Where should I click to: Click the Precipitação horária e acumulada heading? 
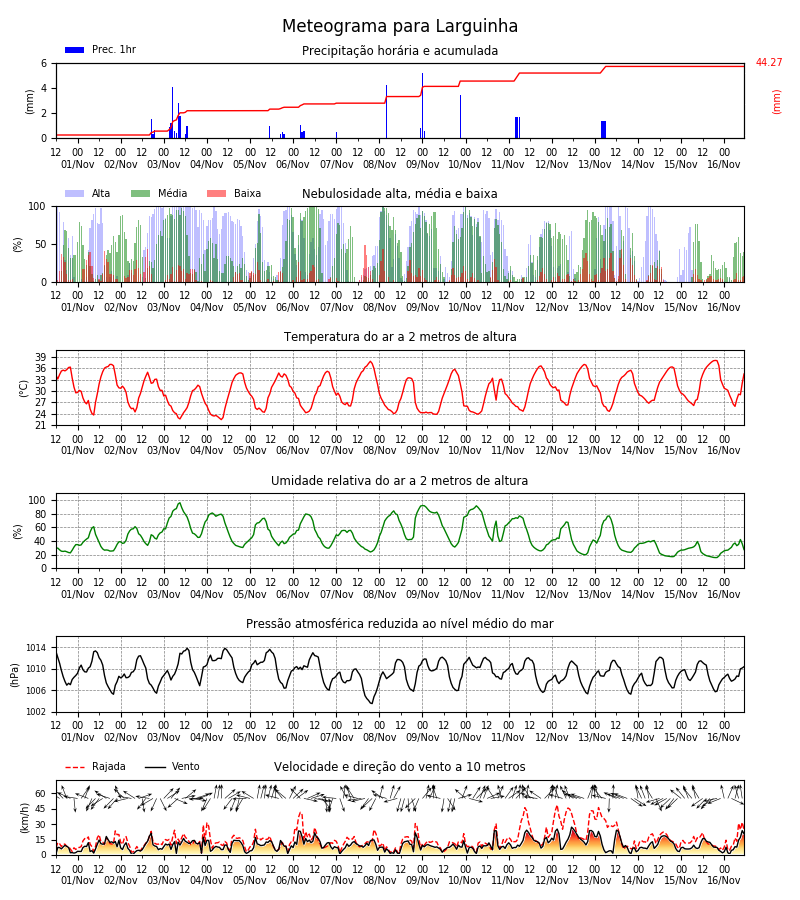click(x=400, y=51)
